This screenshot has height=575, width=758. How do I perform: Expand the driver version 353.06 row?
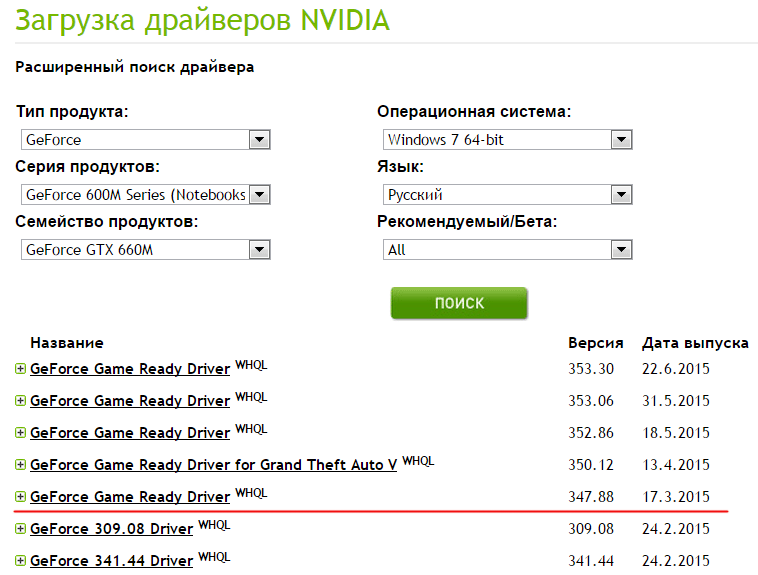20,401
